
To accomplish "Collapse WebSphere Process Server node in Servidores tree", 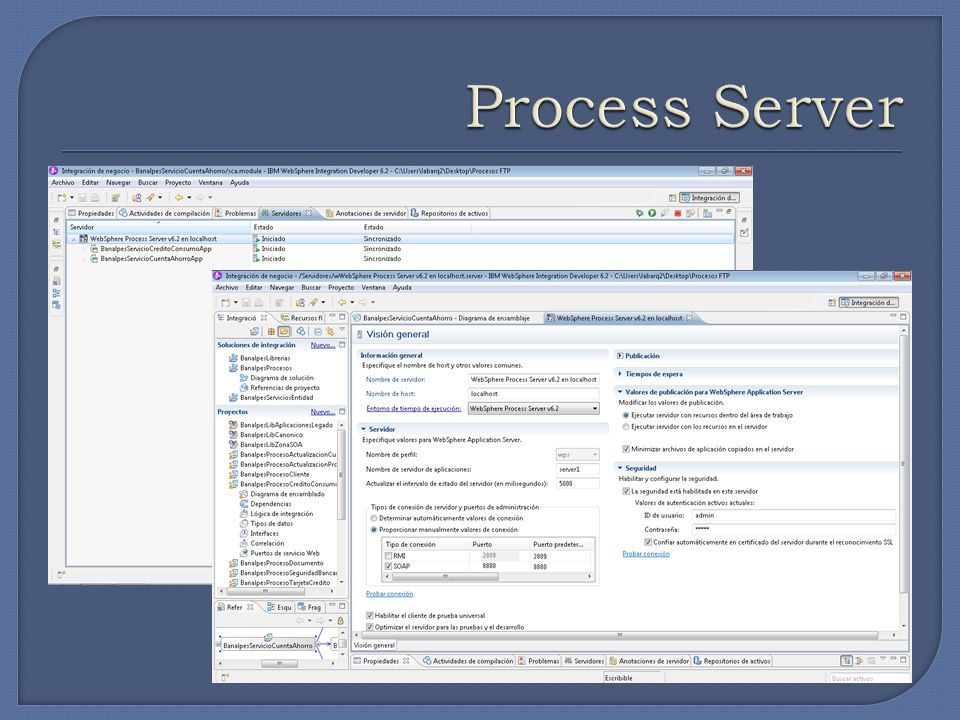I will click(x=73, y=239).
